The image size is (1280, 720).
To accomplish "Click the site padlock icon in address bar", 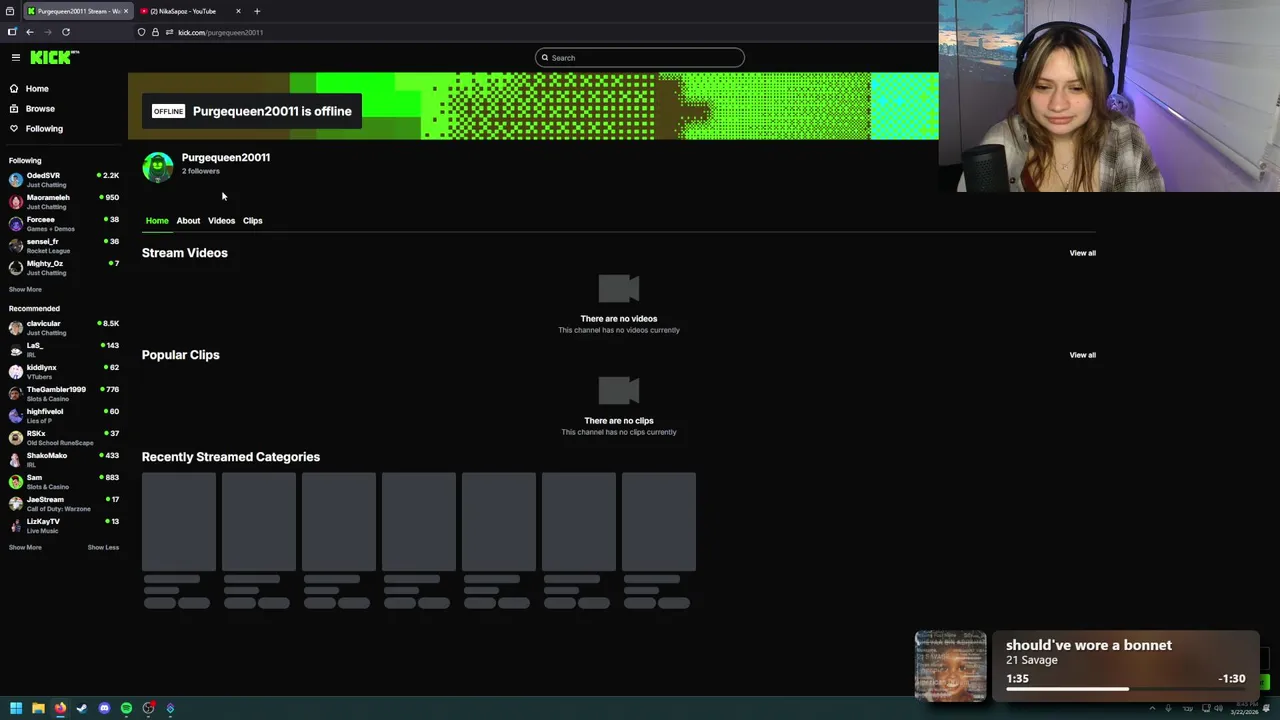I will click(155, 32).
